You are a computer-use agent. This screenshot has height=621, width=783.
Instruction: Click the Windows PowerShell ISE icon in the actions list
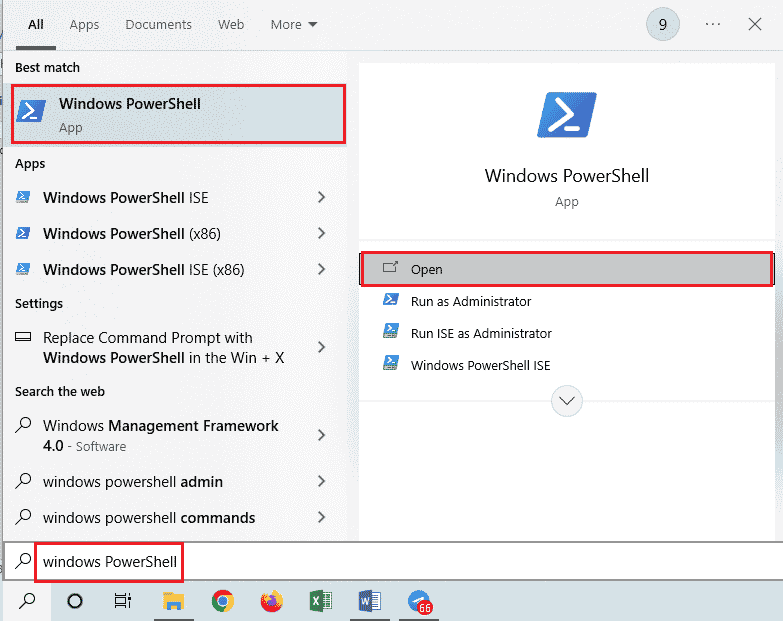[x=391, y=363]
